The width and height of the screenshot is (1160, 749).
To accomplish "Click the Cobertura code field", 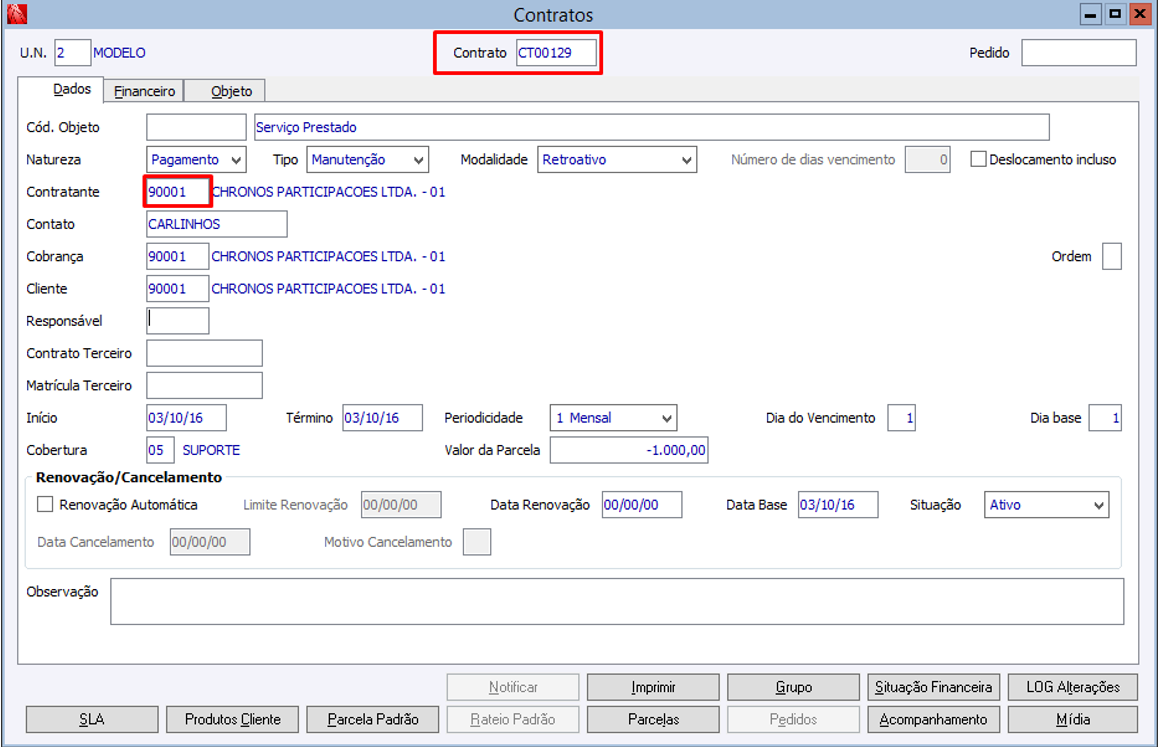I will (x=161, y=450).
